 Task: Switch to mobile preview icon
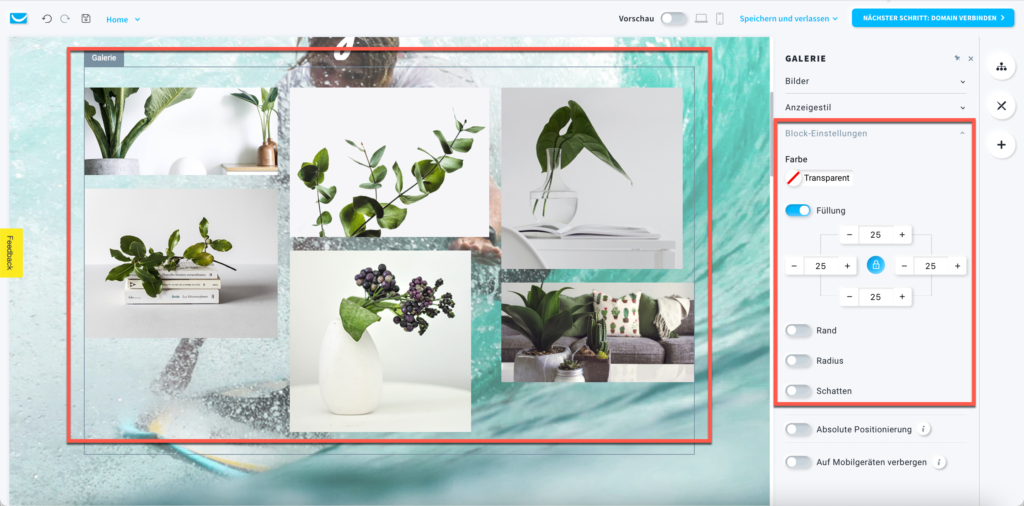tap(720, 18)
